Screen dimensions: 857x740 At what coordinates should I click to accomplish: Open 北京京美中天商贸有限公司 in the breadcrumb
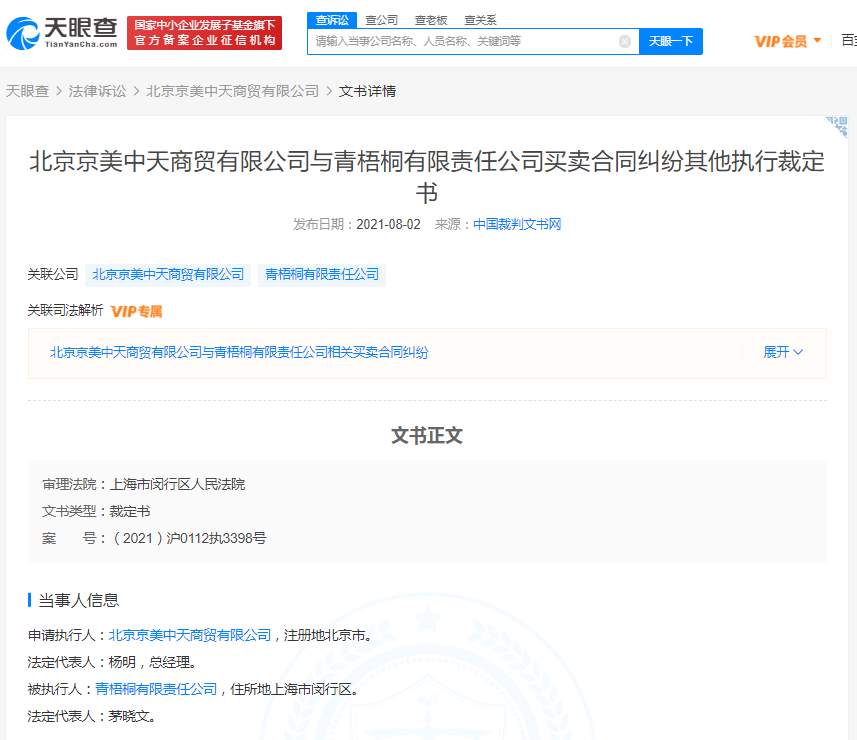pos(232,91)
